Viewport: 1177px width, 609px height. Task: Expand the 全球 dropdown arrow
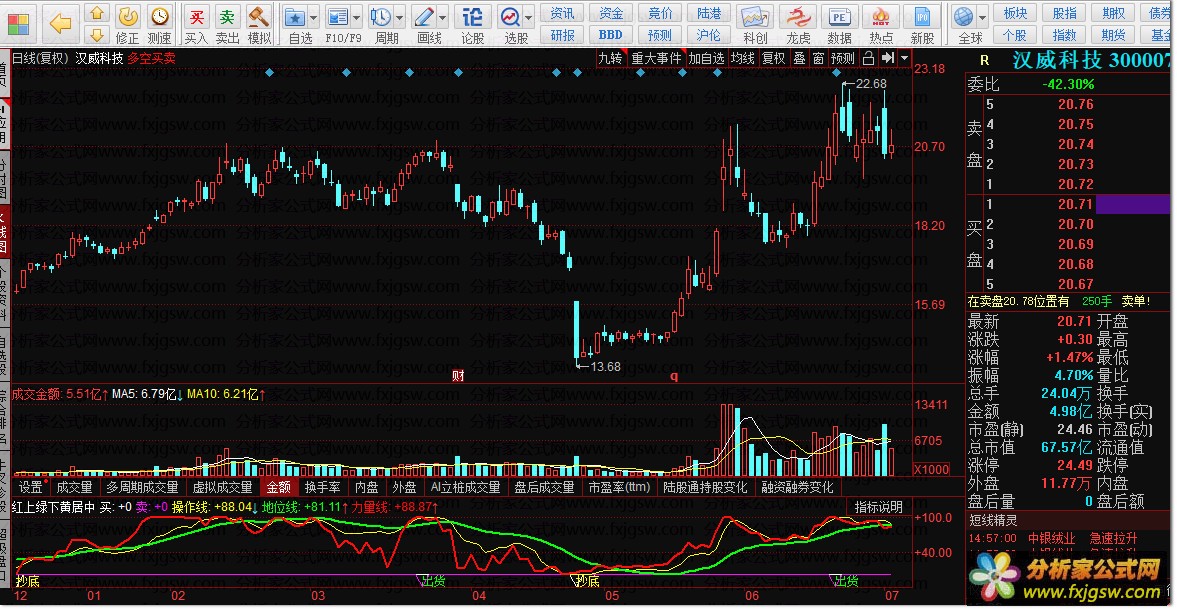pos(982,17)
